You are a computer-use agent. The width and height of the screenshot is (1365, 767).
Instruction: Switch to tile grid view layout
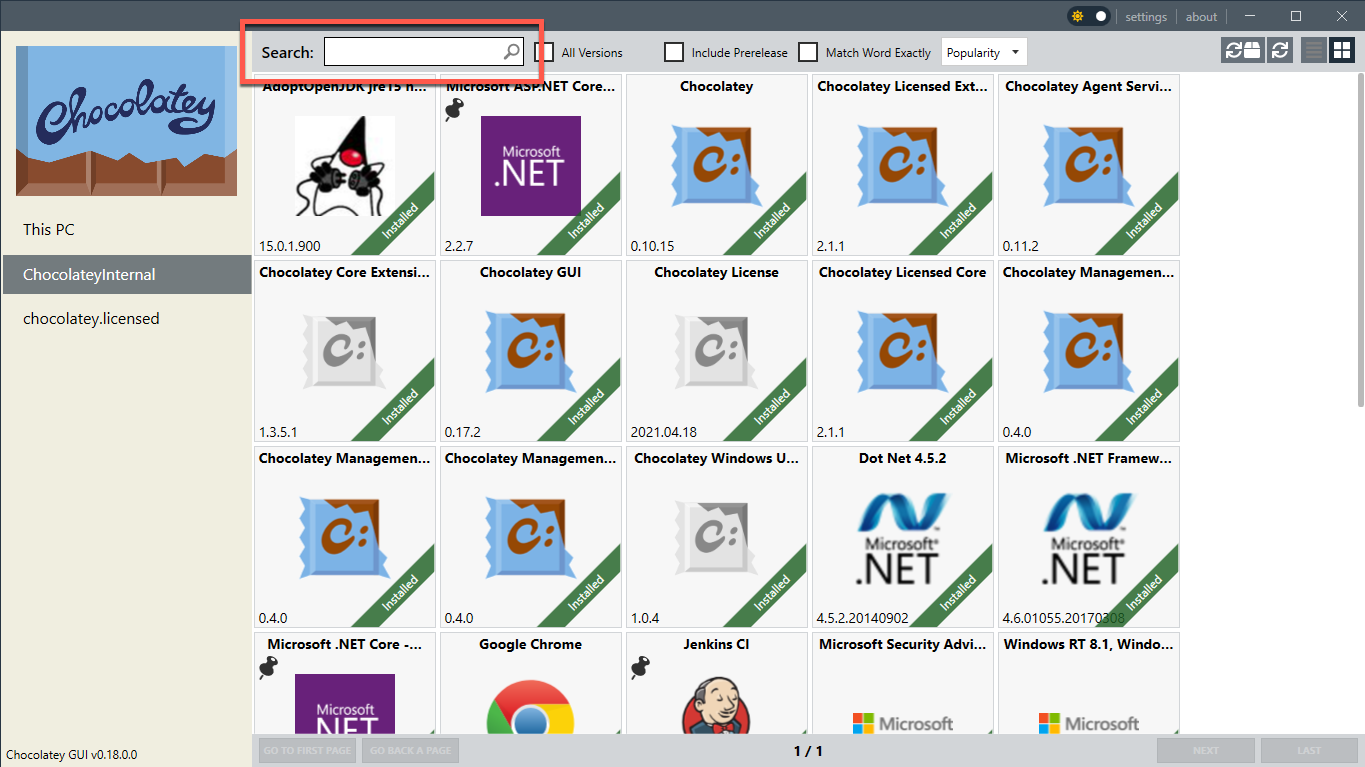tap(1341, 51)
